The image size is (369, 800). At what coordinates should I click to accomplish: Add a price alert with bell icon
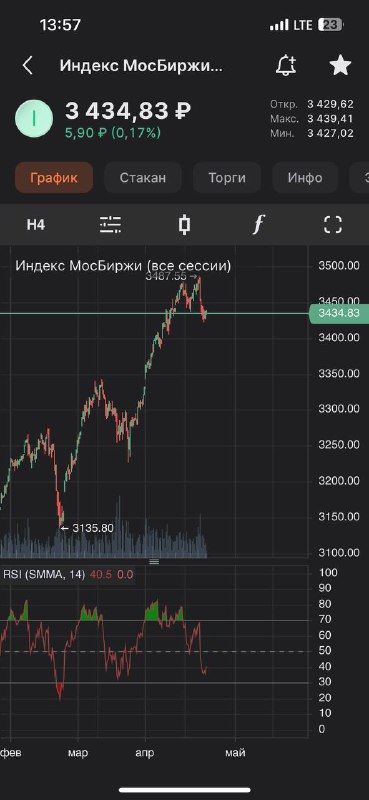[x=286, y=66]
